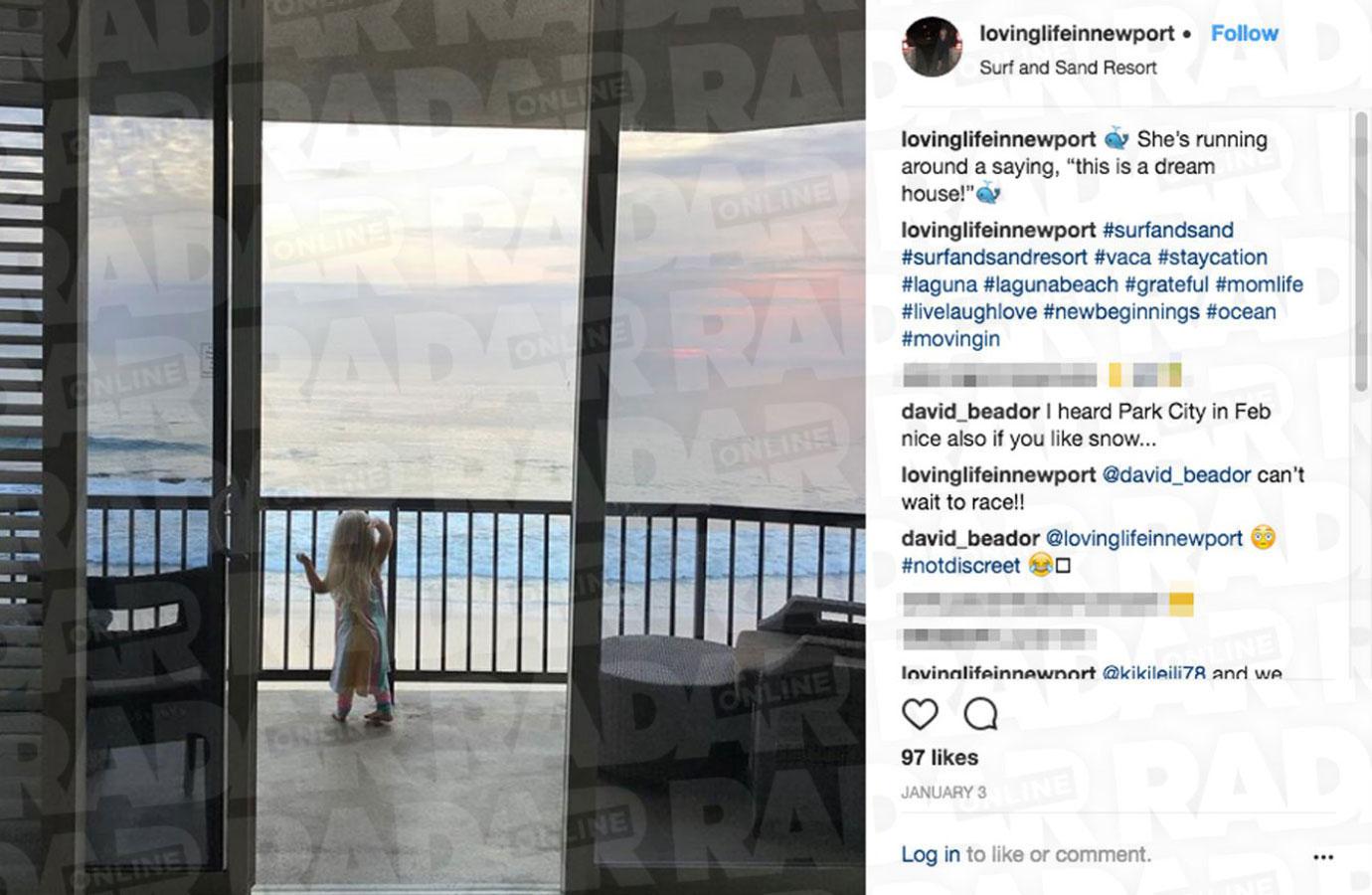The height and width of the screenshot is (895, 1372).
Task: Click the heart like icon
Action: tap(920, 713)
